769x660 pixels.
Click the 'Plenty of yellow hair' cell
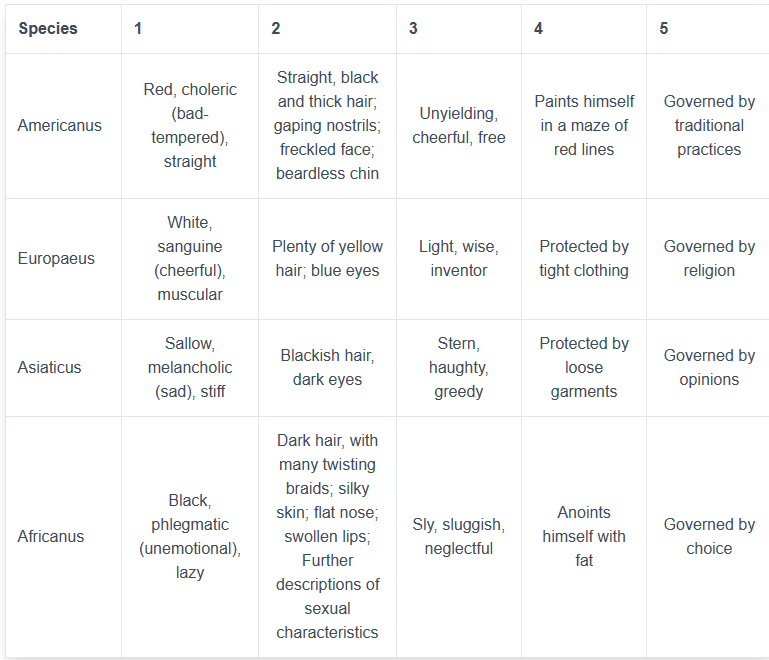pos(327,258)
